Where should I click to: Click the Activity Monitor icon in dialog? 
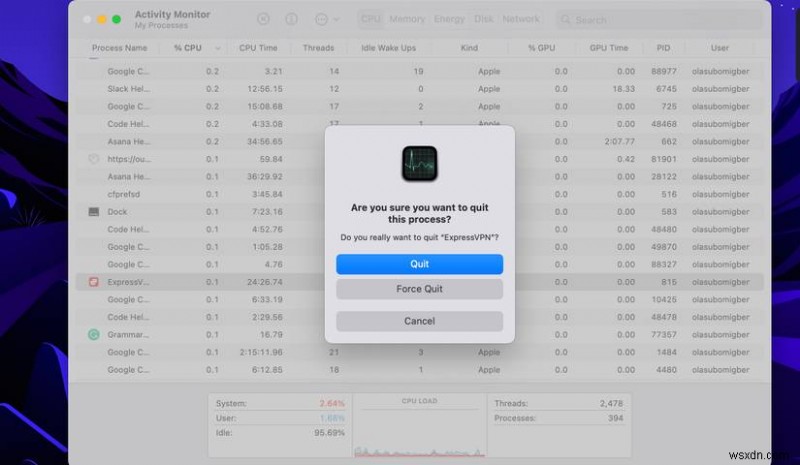[x=419, y=163]
